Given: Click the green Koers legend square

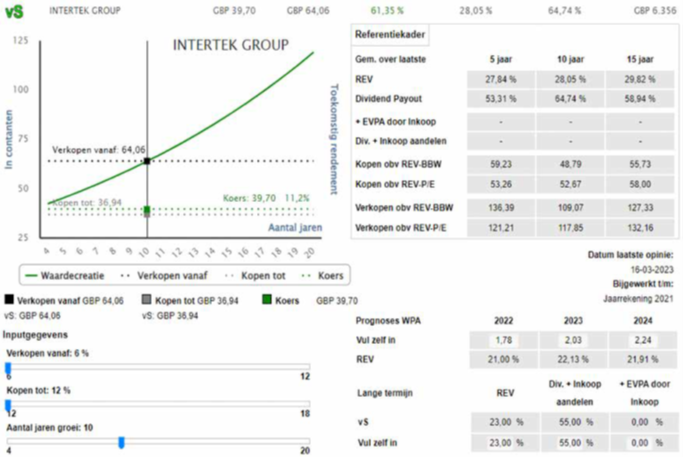Looking at the screenshot, I should [267, 299].
